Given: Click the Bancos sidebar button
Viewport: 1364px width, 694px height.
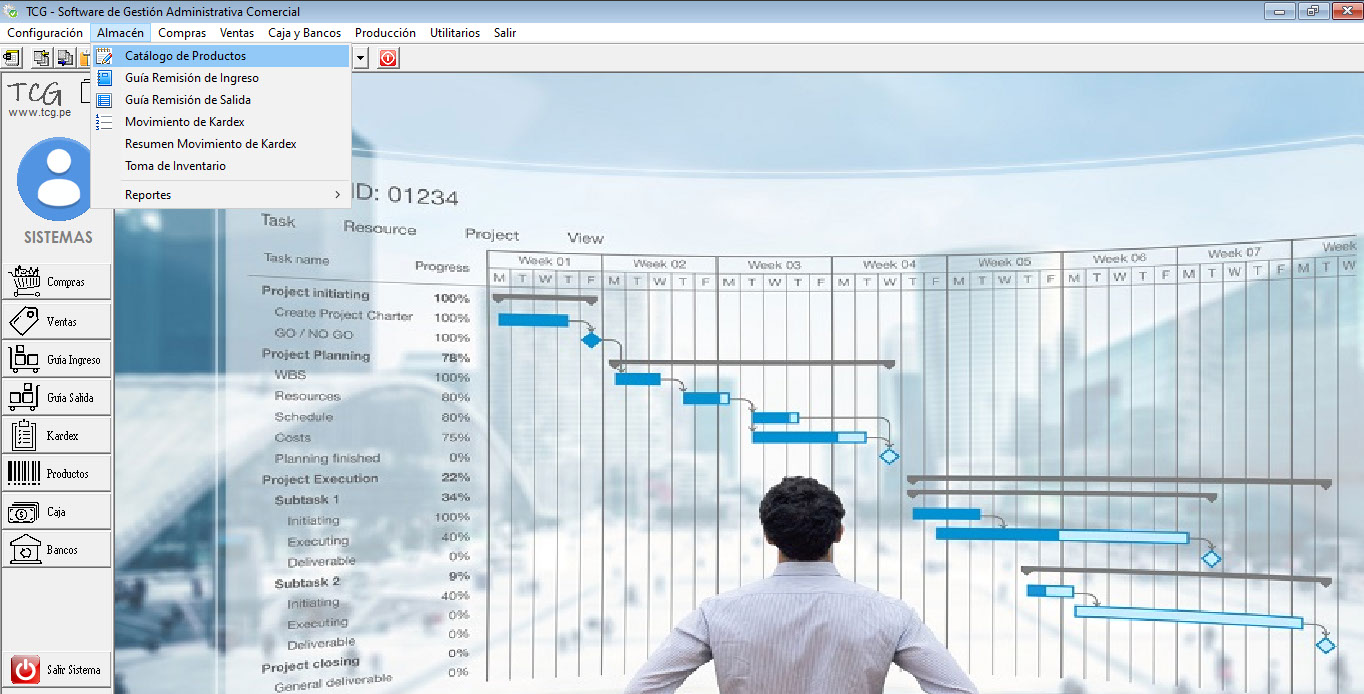Looking at the screenshot, I should [56, 549].
